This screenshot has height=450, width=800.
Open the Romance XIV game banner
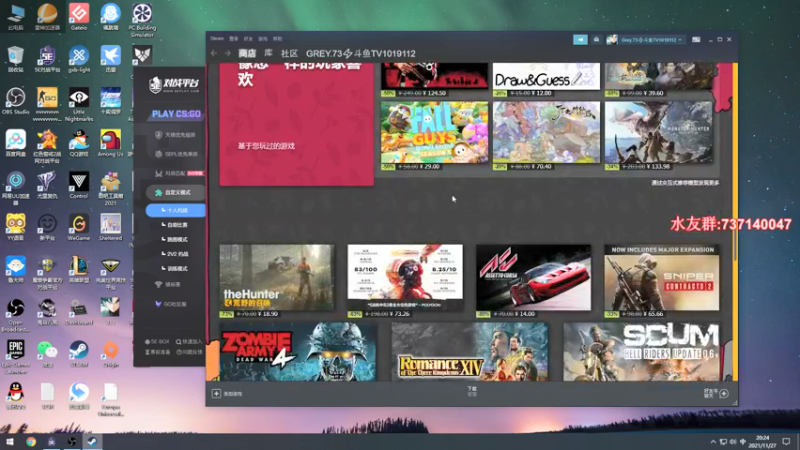point(470,352)
